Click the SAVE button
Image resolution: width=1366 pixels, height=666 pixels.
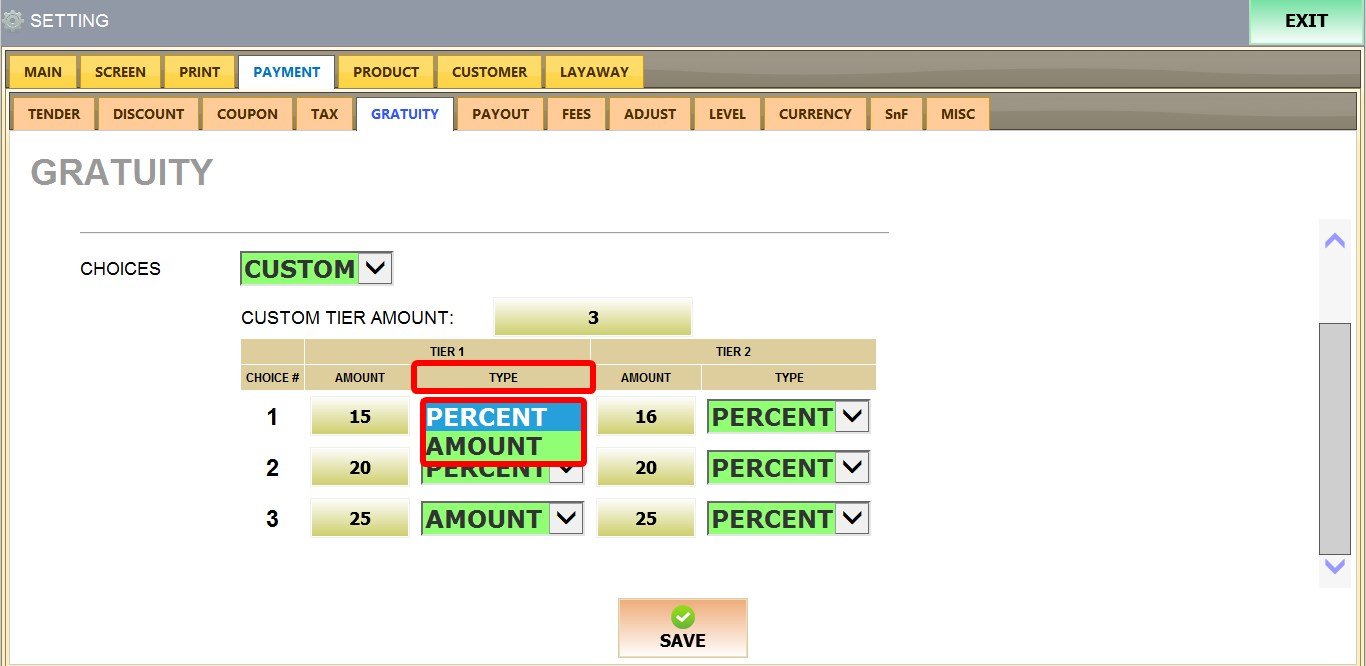683,628
